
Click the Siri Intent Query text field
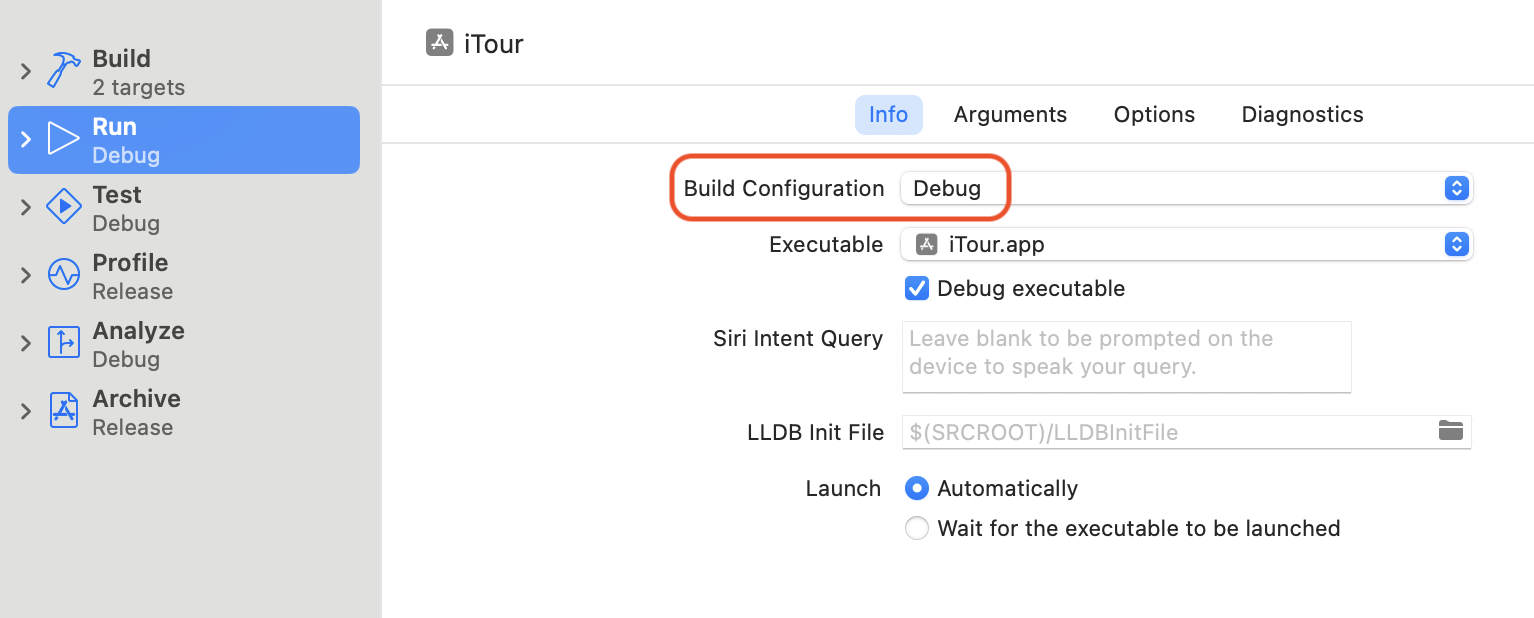pos(1126,356)
